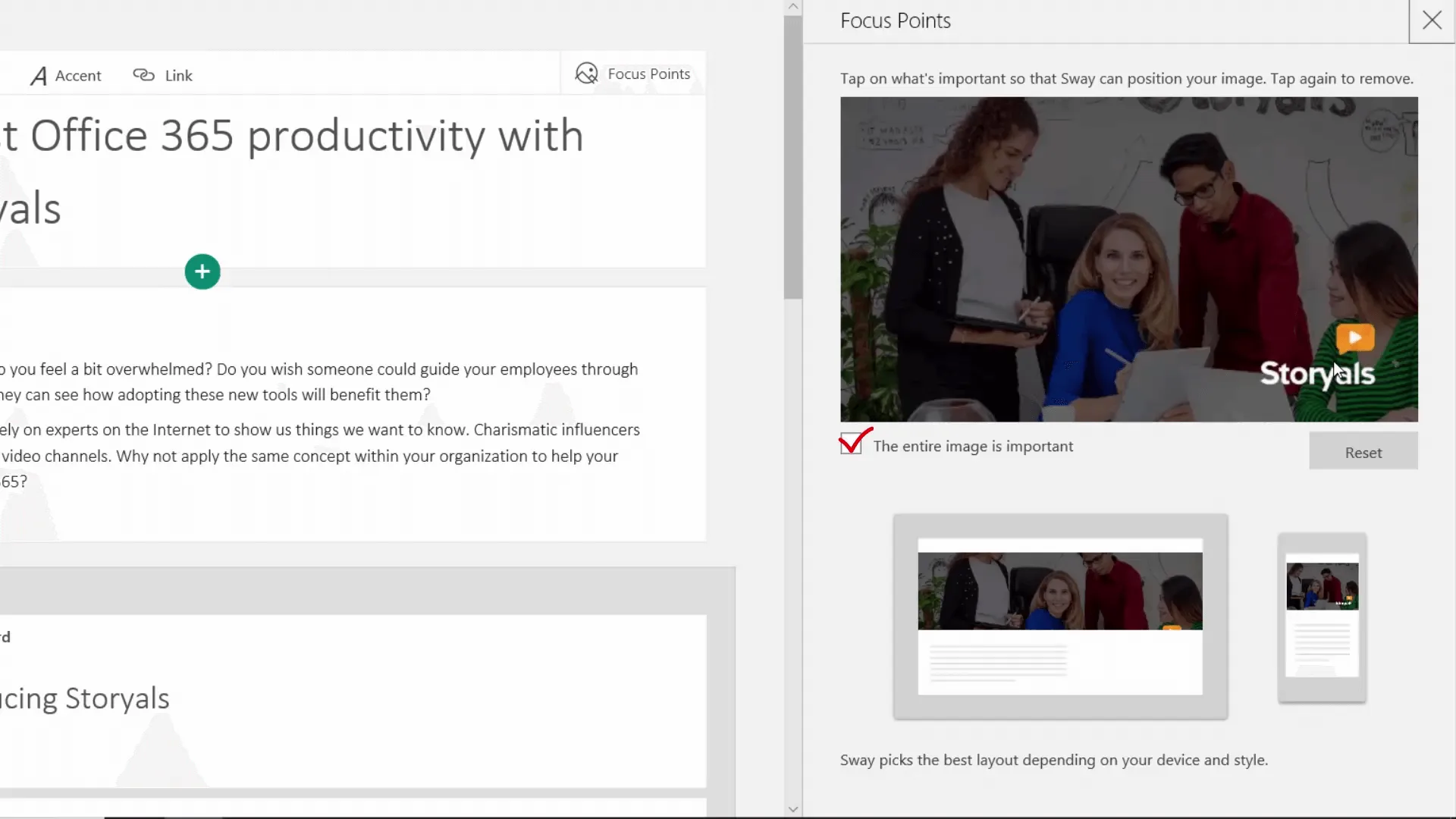
Task: Click the title text 'Office 365 productivity with'
Action: coord(306,136)
